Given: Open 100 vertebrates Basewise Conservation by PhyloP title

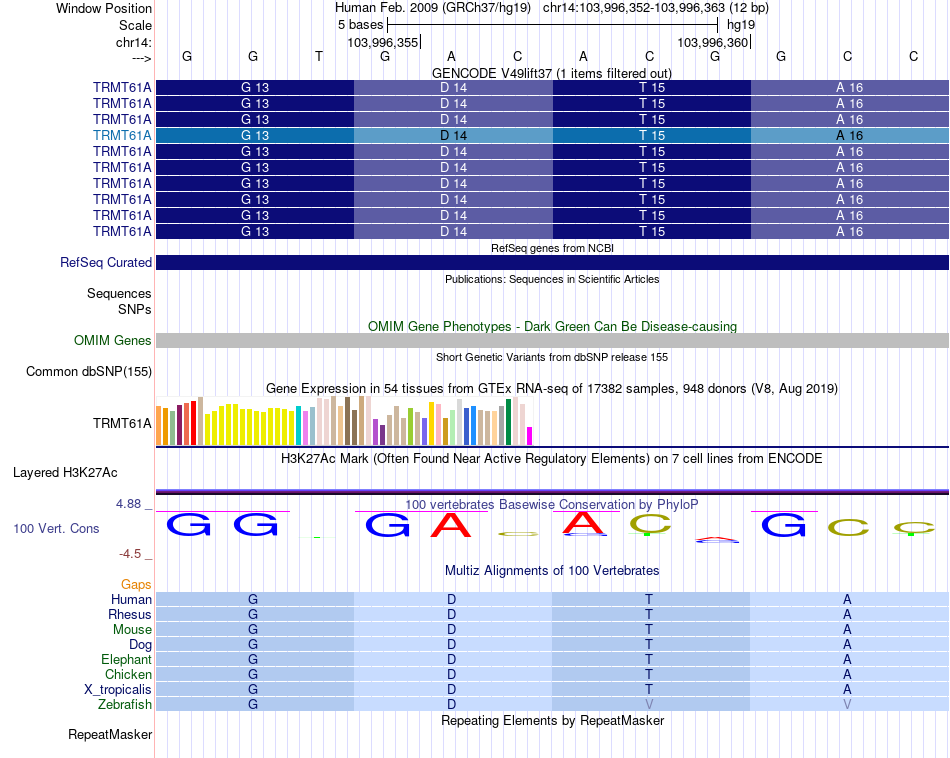Looking at the screenshot, I should (551, 504).
